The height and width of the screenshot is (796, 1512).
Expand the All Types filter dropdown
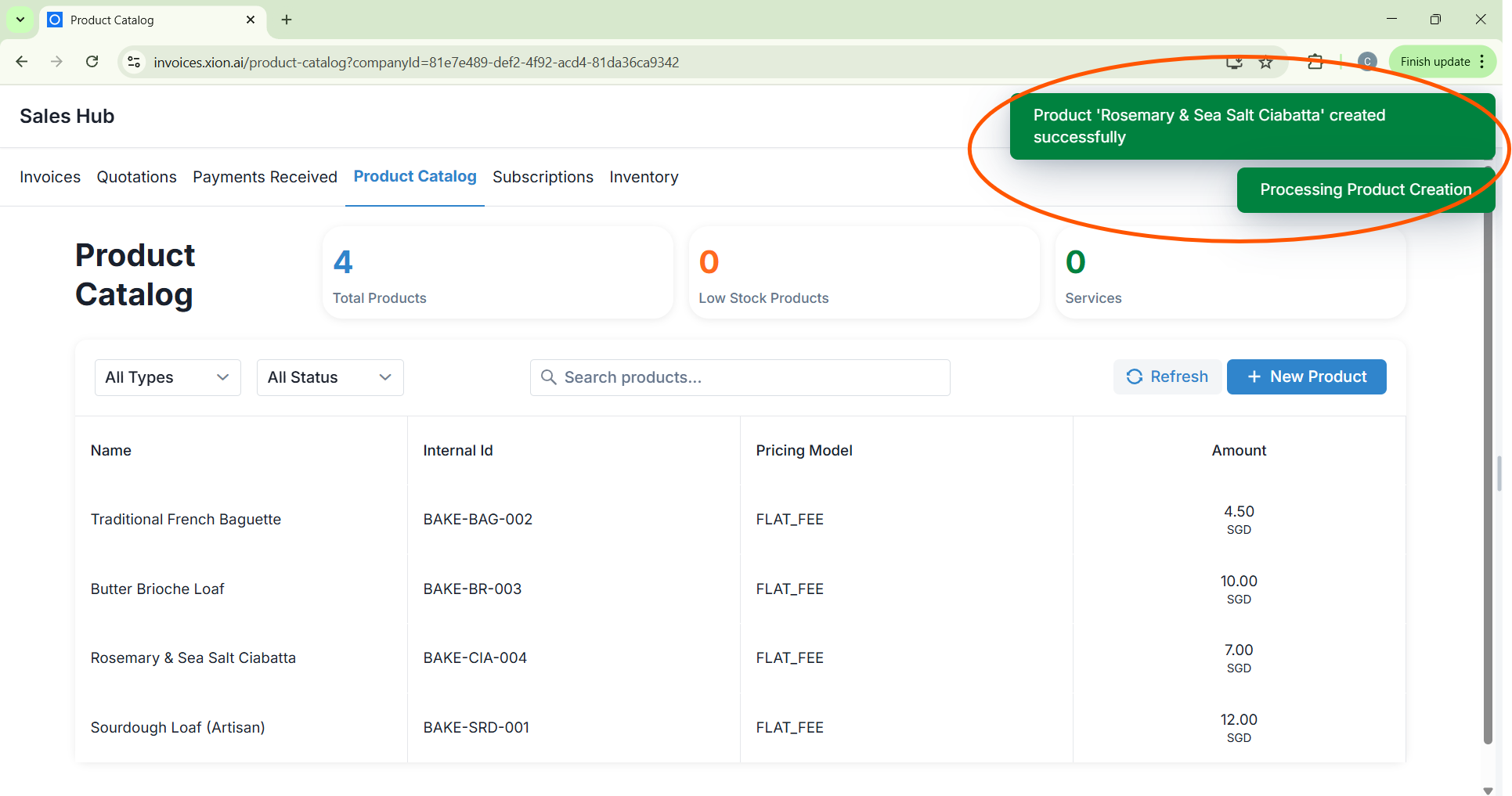[168, 377]
